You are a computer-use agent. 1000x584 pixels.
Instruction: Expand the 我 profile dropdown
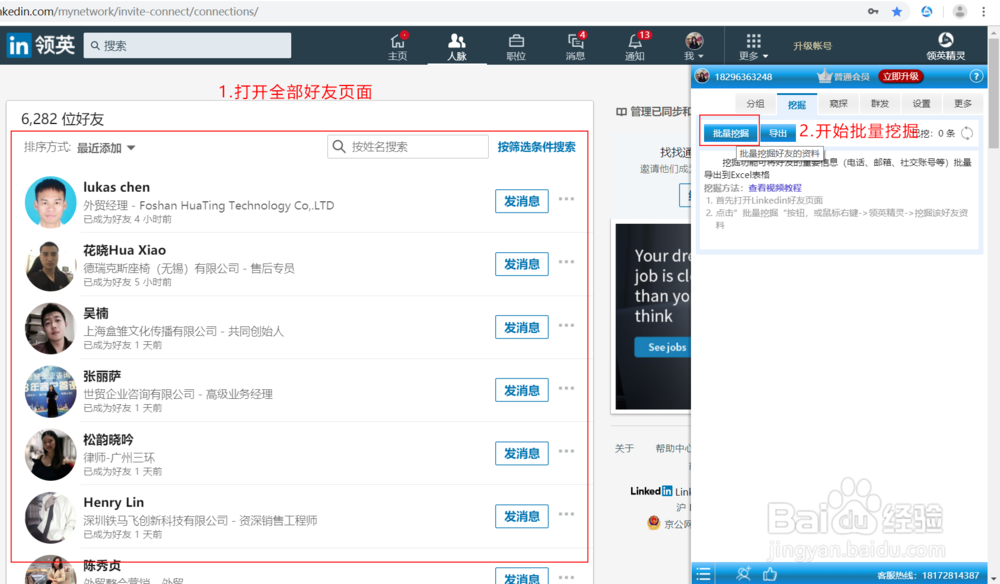pos(694,47)
